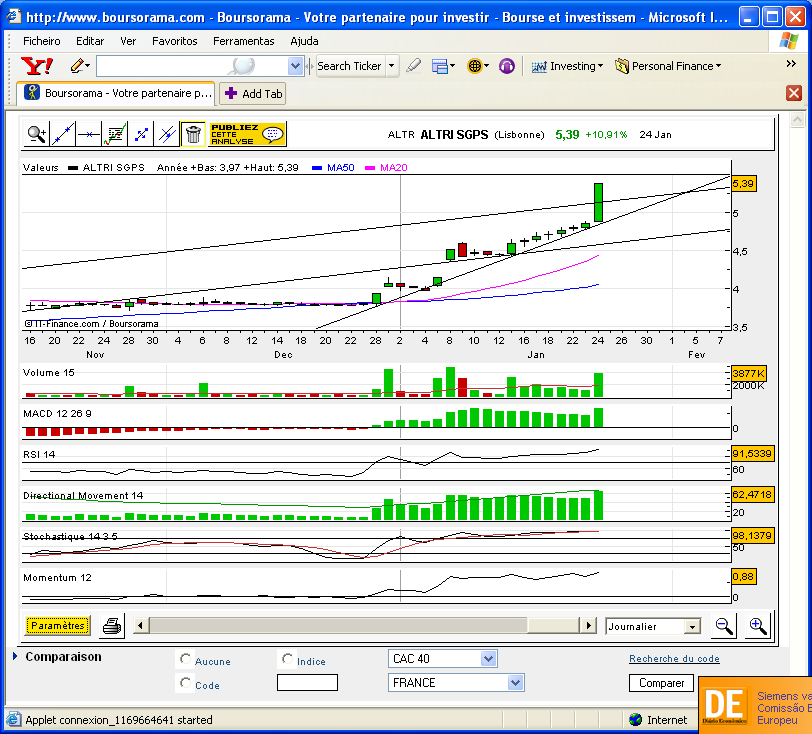
Task: Click the Yahoo! logo in toolbar
Action: pos(37,66)
